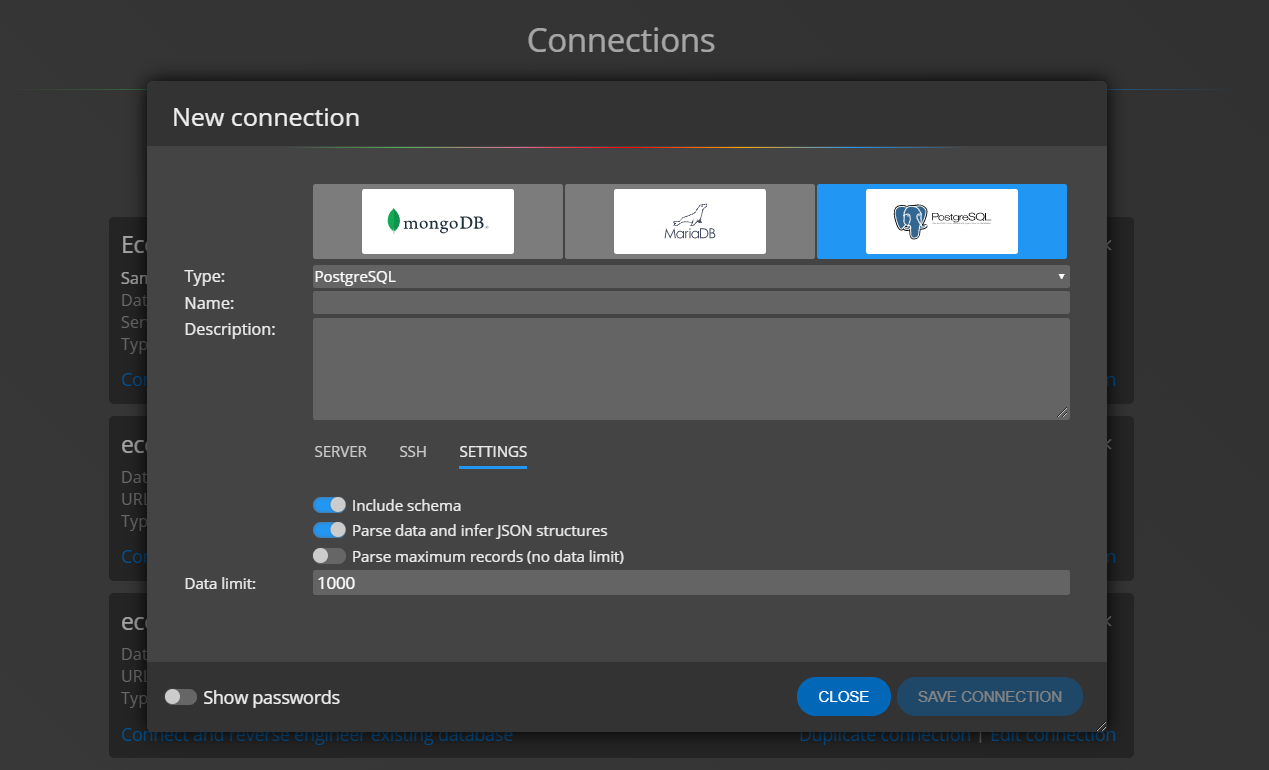This screenshot has height=770, width=1269.
Task: Enable Parse maximum records (no data limit)
Action: [329, 556]
